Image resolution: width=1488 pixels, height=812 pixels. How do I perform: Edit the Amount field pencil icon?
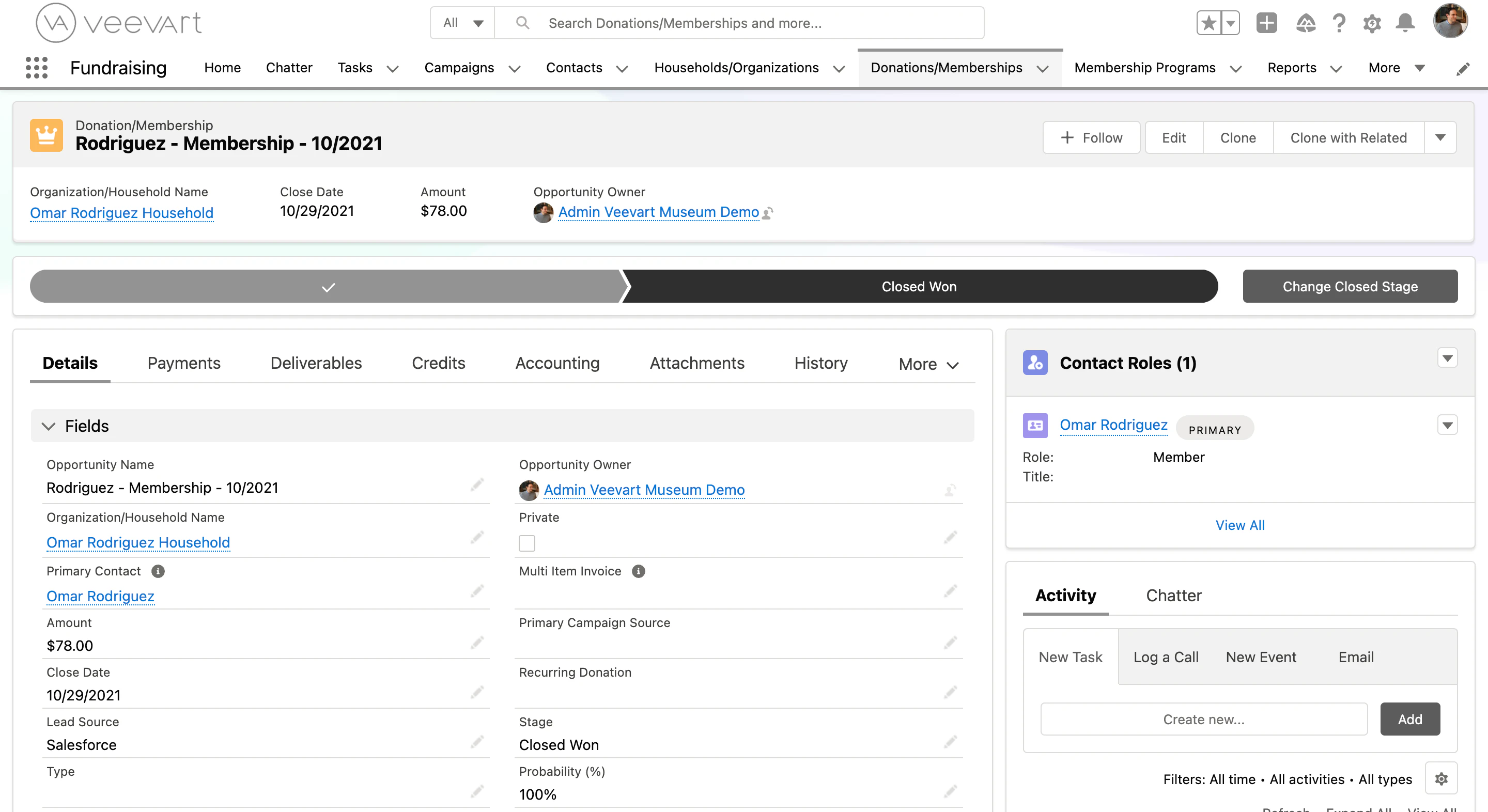tap(478, 643)
